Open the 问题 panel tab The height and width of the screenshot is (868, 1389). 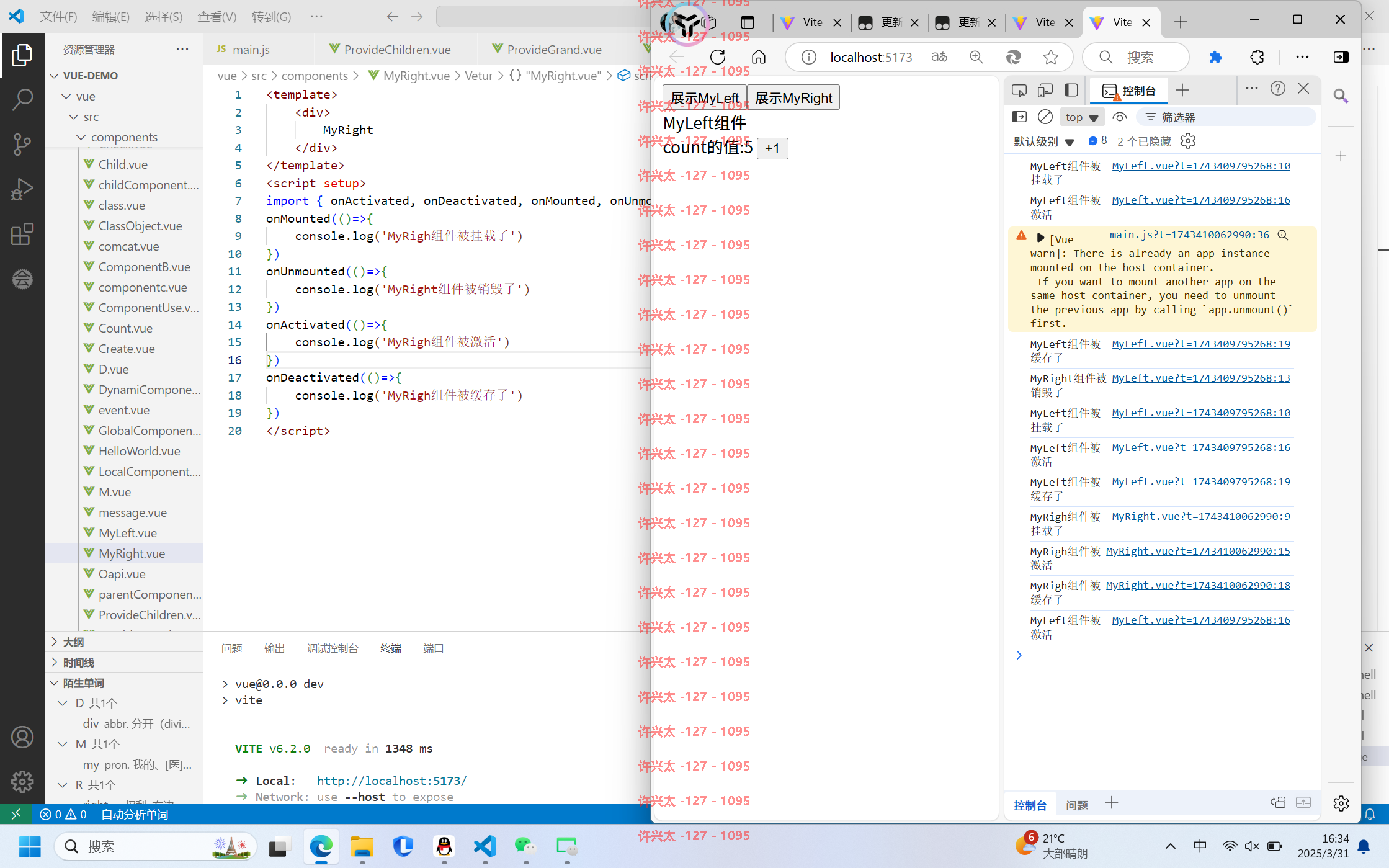point(231,648)
